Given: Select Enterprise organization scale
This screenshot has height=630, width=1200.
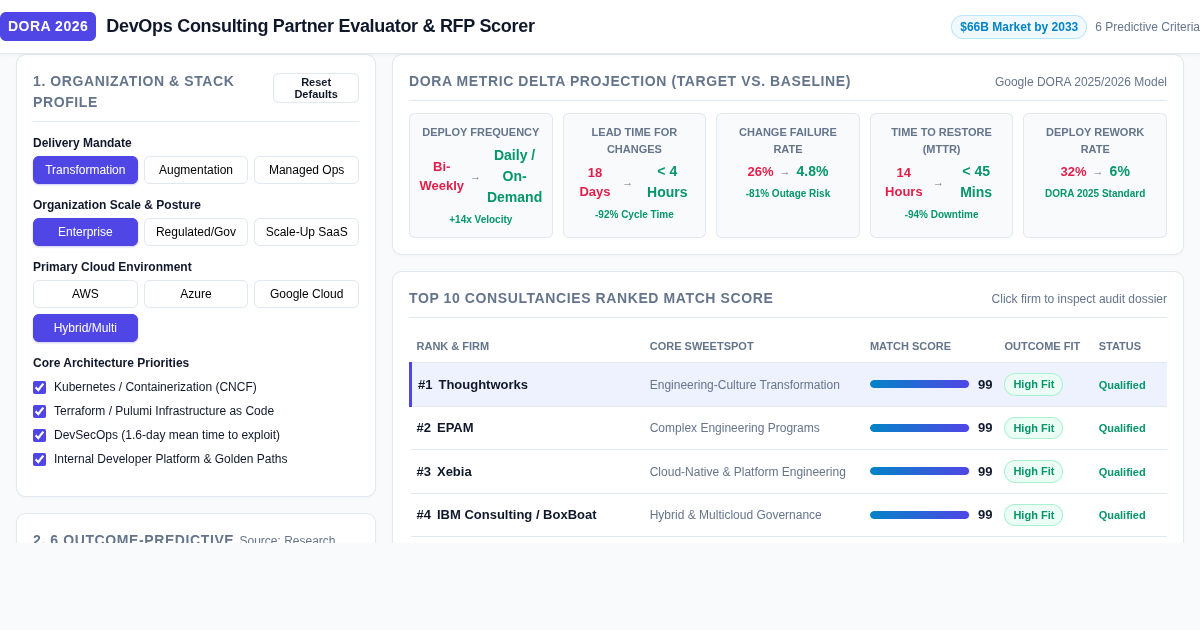Looking at the screenshot, I should [x=85, y=232].
